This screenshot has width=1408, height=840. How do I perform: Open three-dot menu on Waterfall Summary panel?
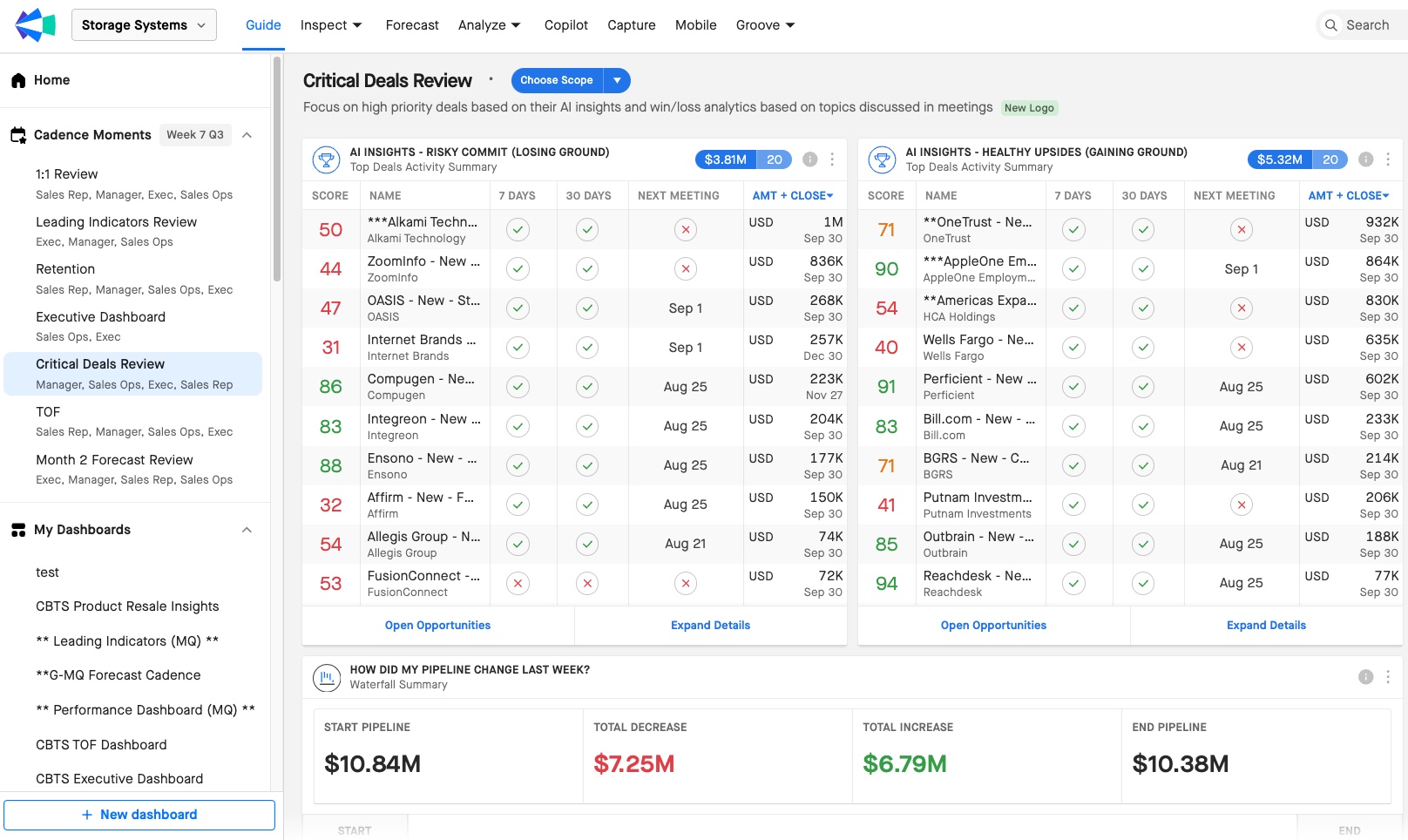click(x=1388, y=677)
